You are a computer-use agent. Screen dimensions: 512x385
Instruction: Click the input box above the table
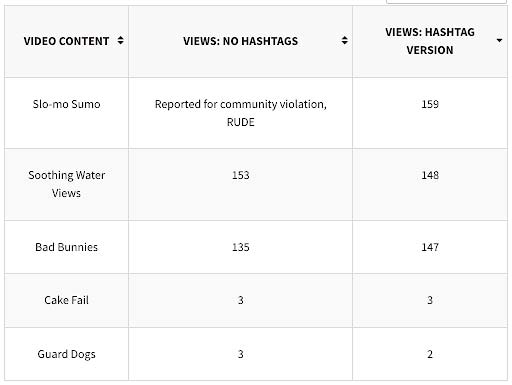point(446,1)
